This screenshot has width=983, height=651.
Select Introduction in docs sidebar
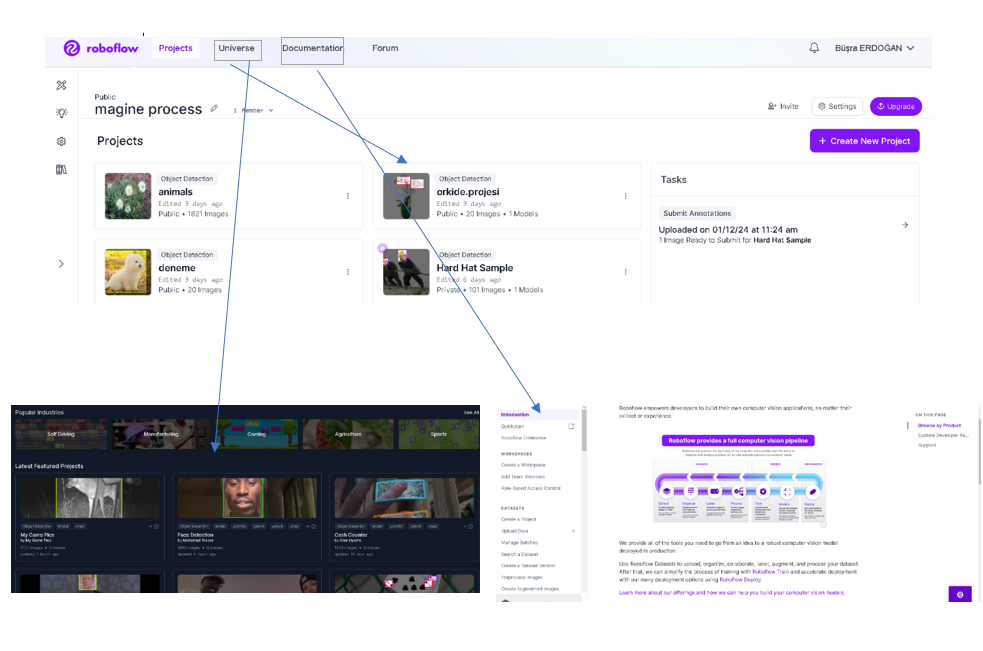pyautogui.click(x=515, y=415)
